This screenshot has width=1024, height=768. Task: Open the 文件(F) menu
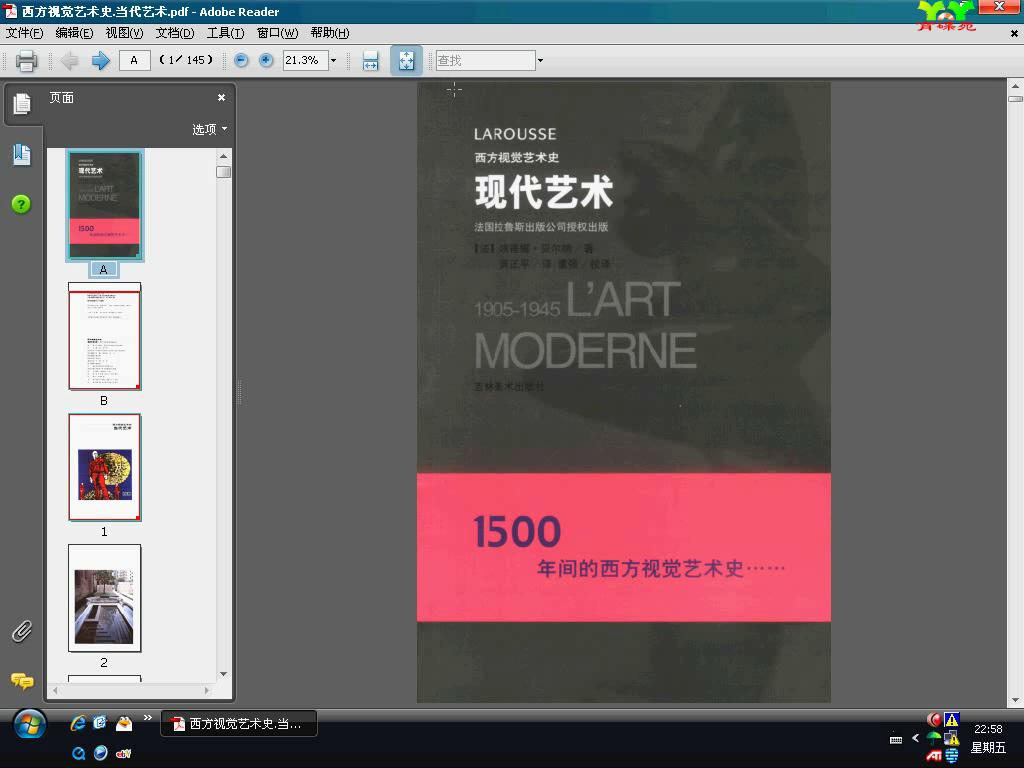tap(24, 33)
